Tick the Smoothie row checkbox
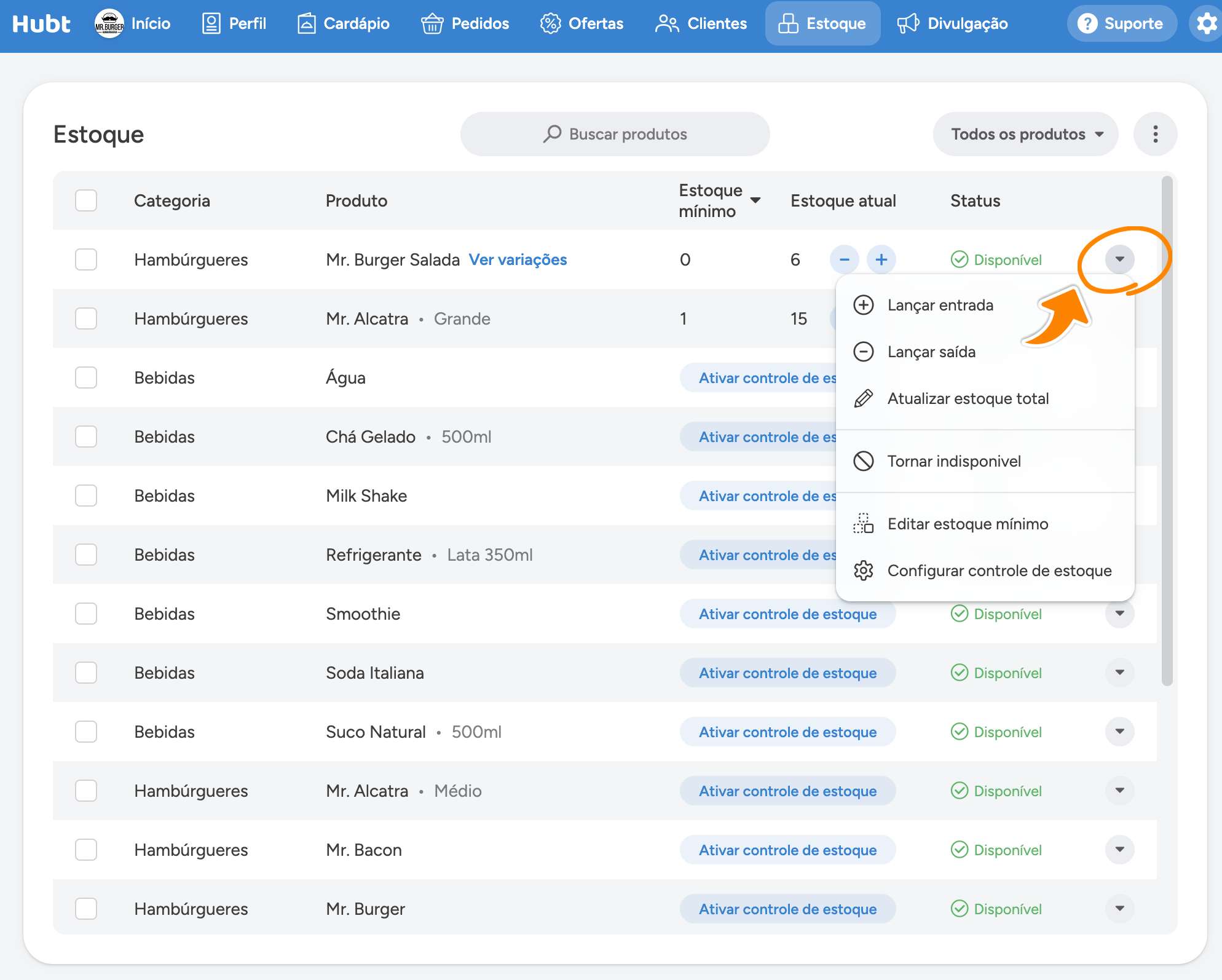 (86, 614)
